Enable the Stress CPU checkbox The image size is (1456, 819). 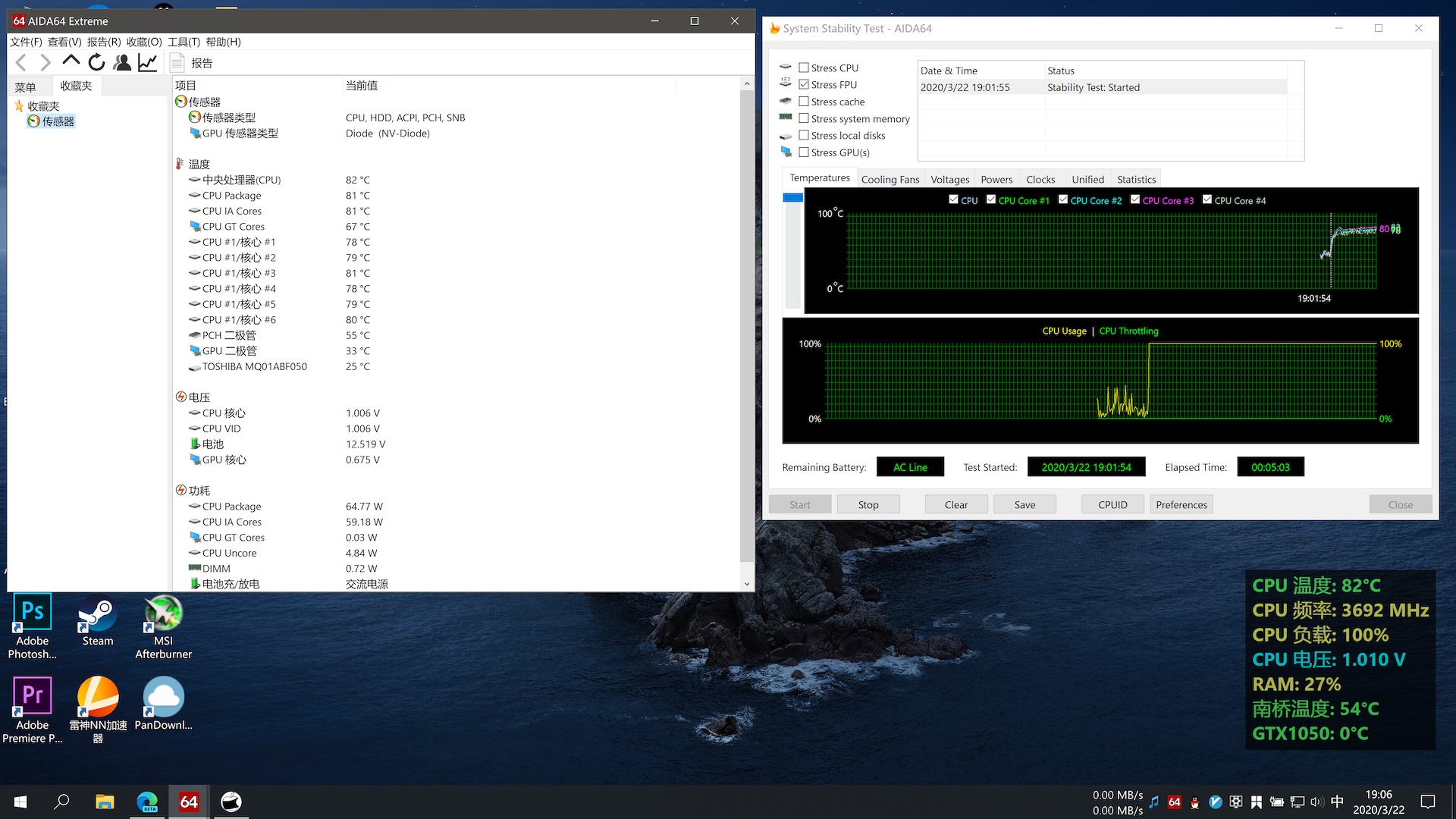804,67
